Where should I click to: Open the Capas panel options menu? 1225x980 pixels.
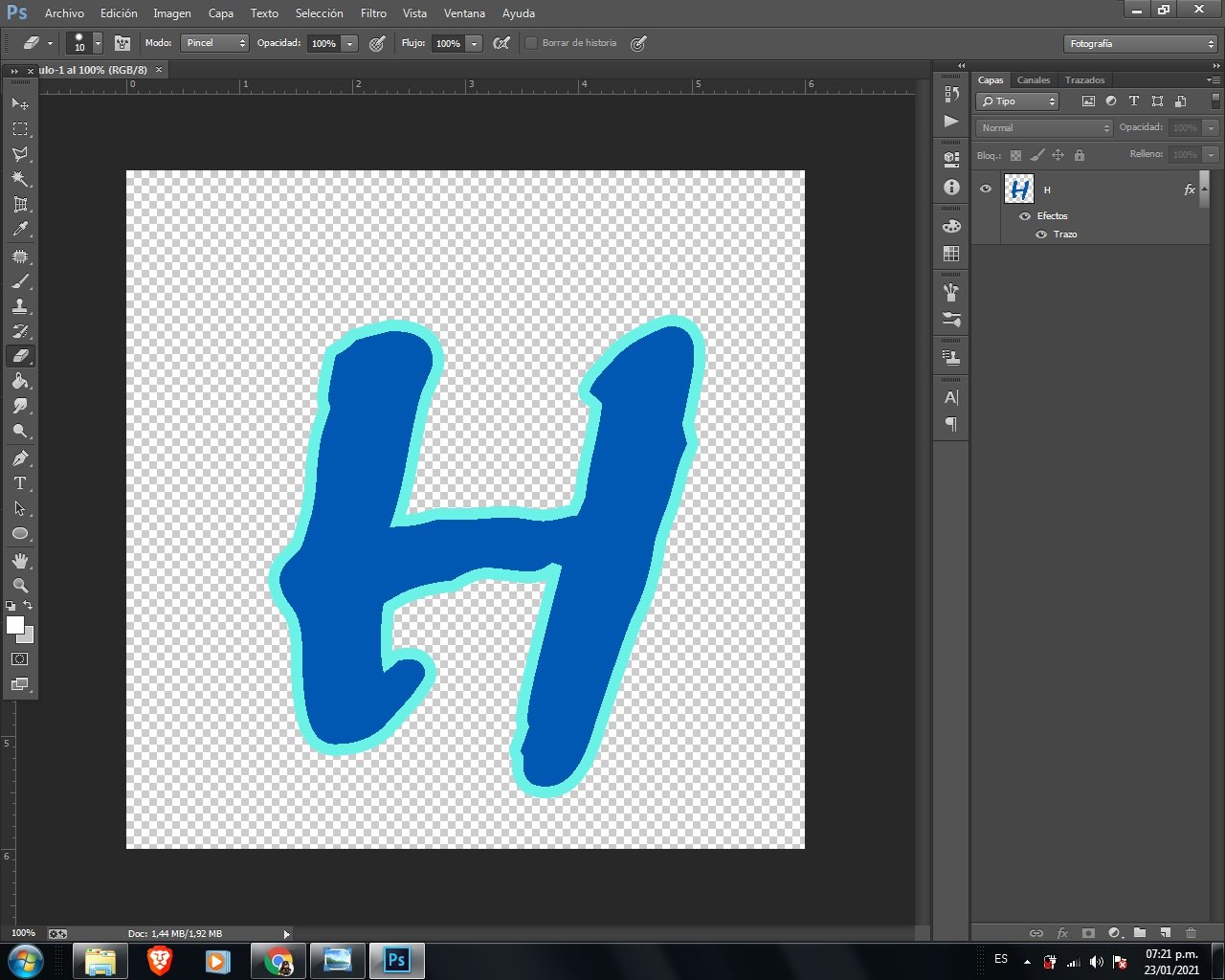point(1214,80)
